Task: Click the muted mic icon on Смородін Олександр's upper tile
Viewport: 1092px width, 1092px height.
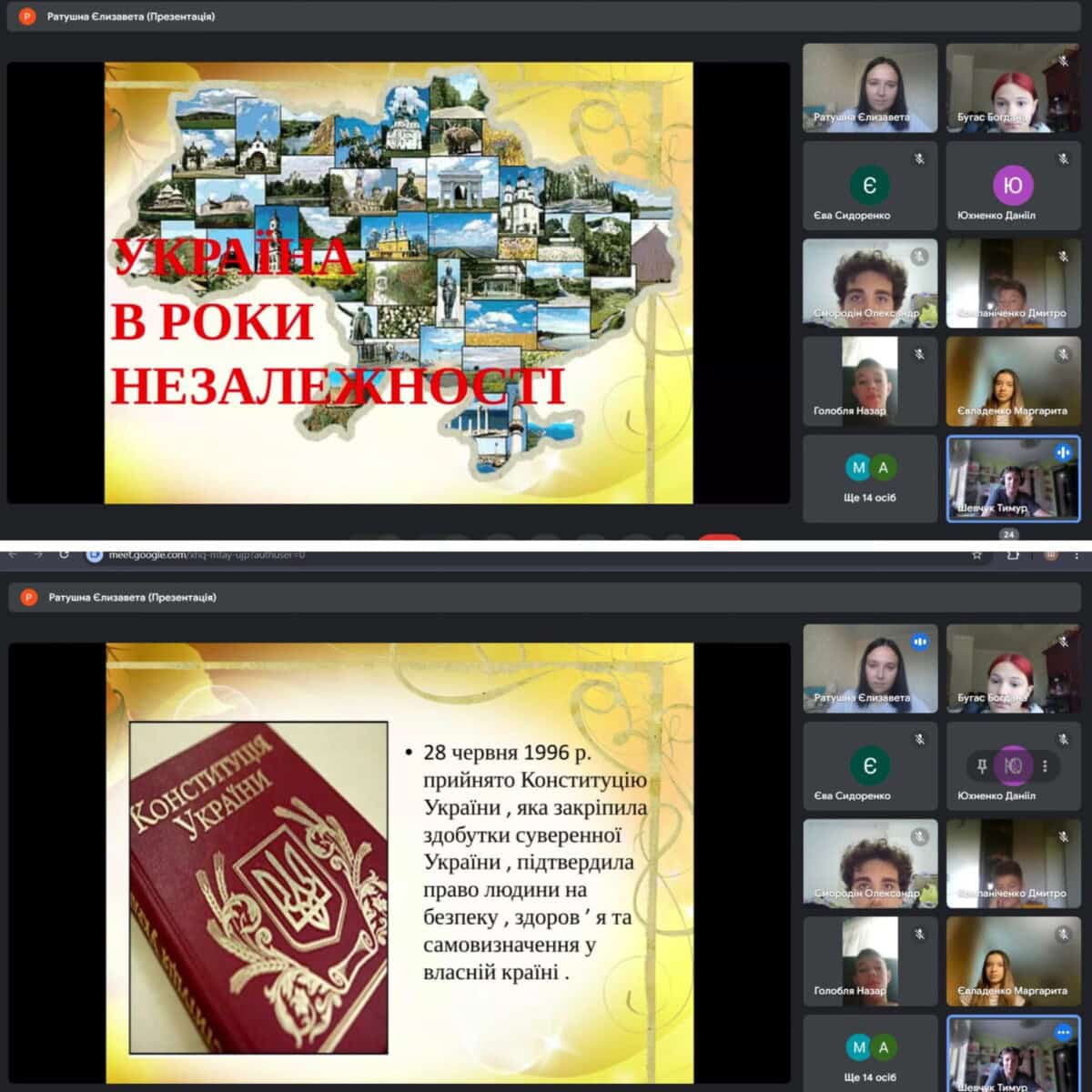Action: tap(919, 257)
